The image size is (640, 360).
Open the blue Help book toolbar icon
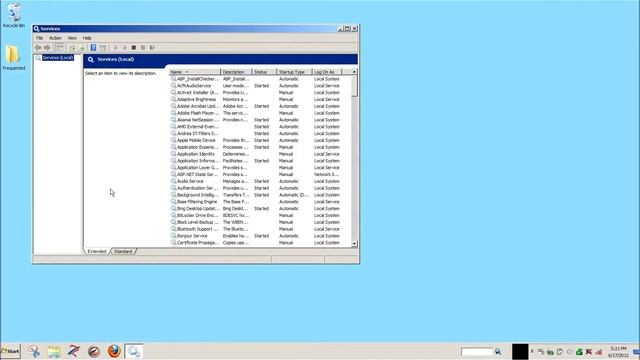coord(93,48)
